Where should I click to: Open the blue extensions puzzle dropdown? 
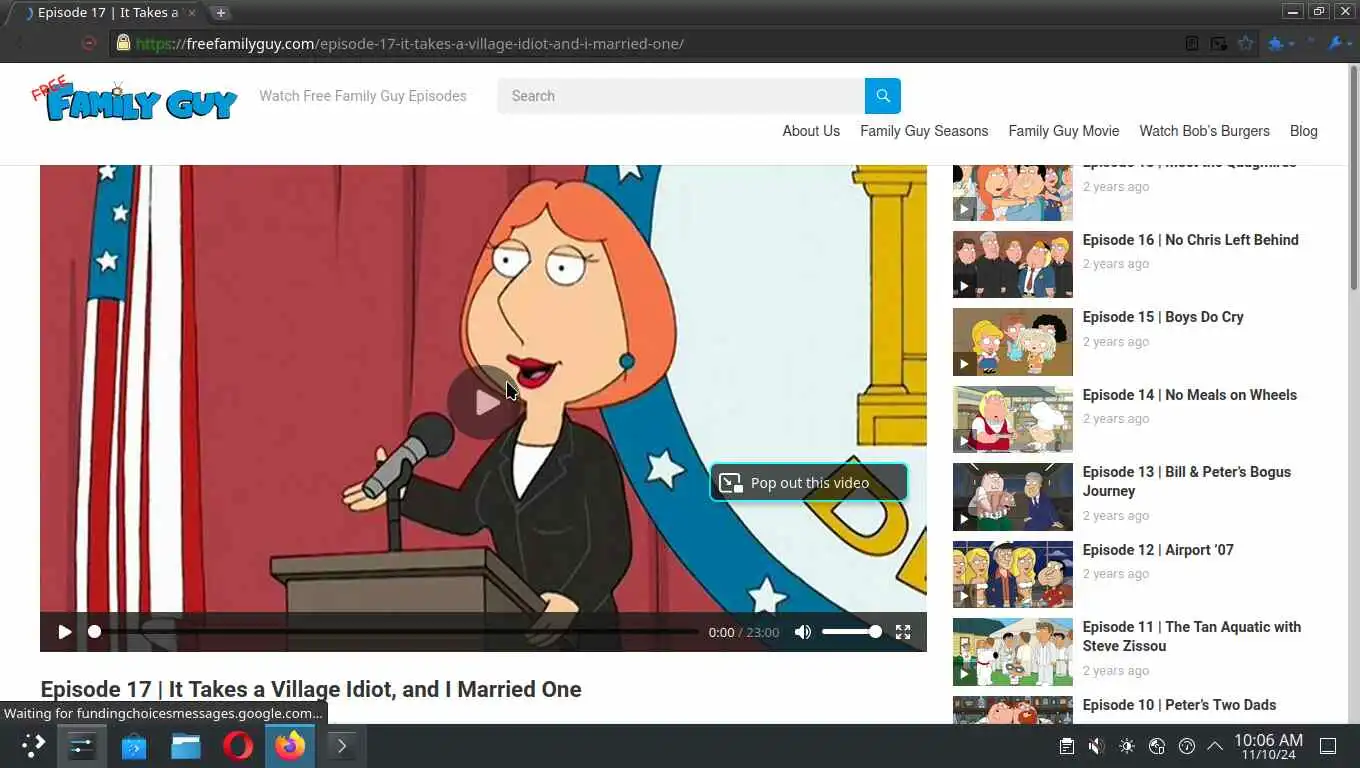(x=1281, y=43)
